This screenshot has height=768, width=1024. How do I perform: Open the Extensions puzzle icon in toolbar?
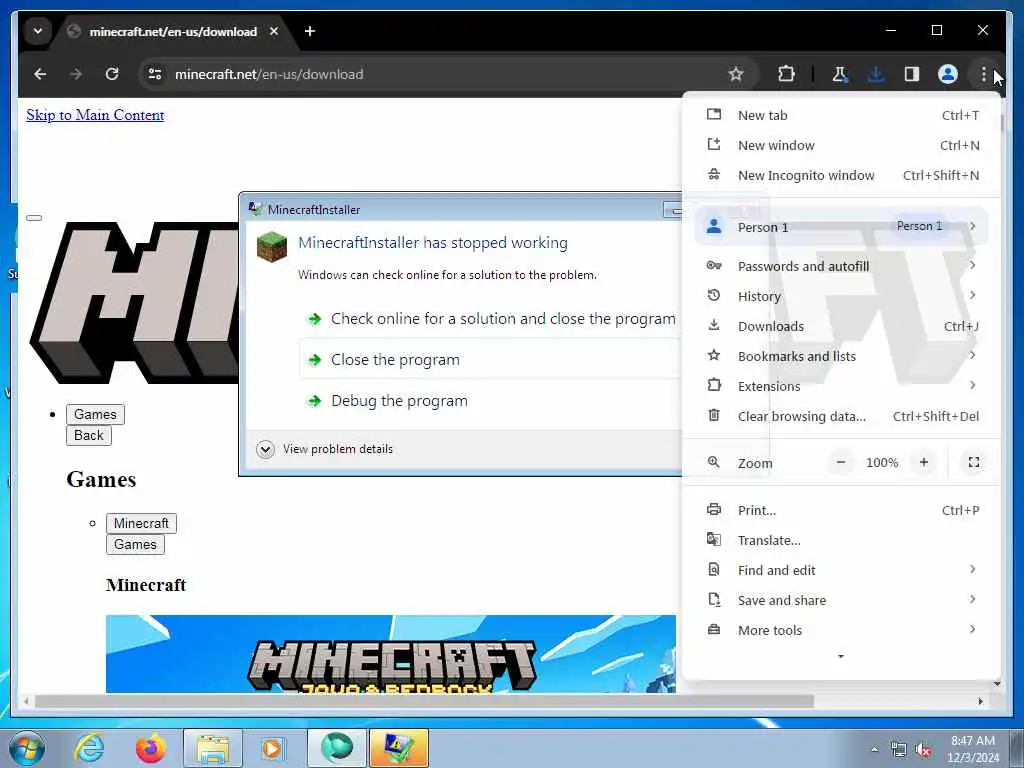(786, 74)
